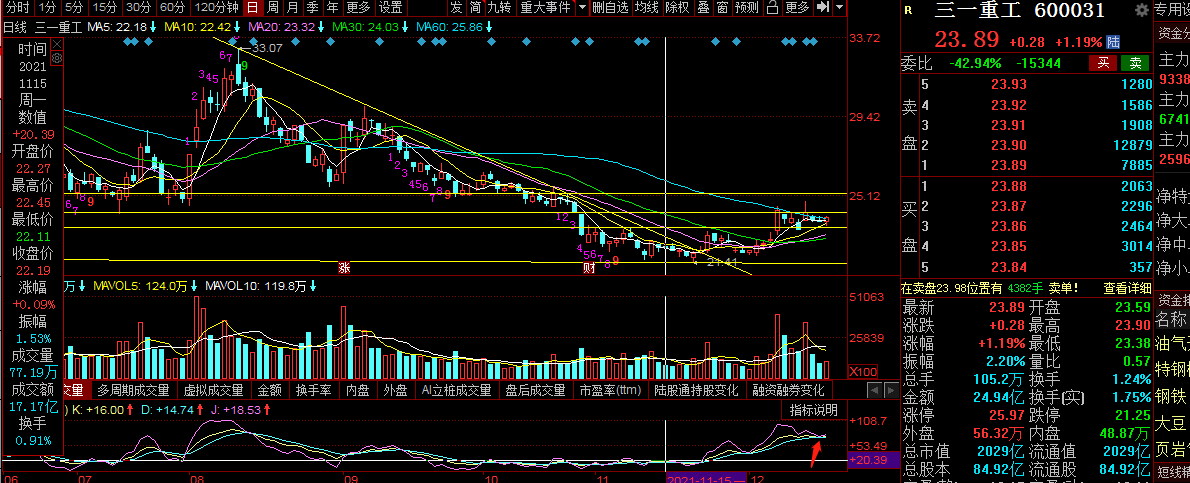Screen dimensions: 1190x483
Task: Toggle the 九转 indicator
Action: (499, 8)
